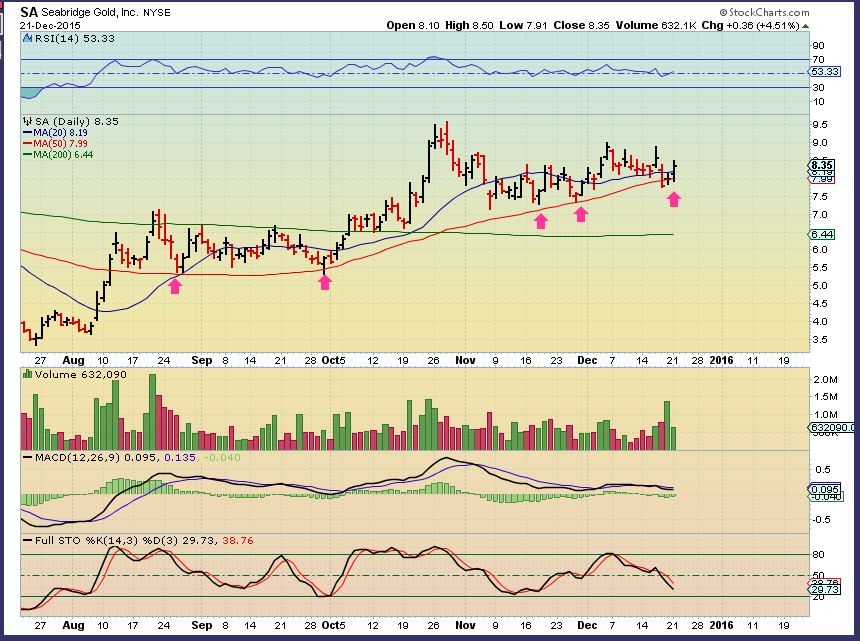Click the 632090 volume tag on right axis
Image resolution: width=860 pixels, height=641 pixels.
click(x=831, y=427)
